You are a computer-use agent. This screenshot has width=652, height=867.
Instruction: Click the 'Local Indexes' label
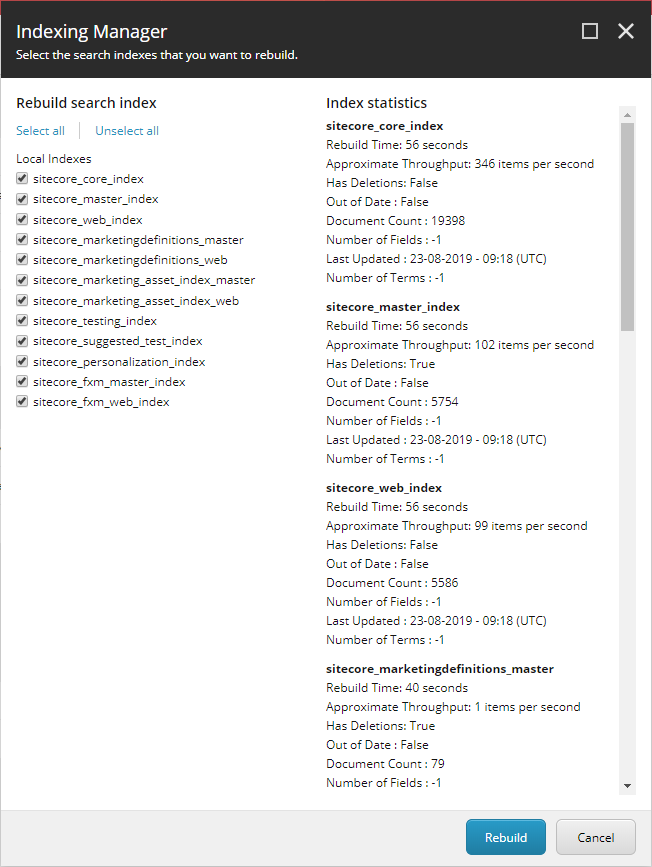(x=54, y=159)
